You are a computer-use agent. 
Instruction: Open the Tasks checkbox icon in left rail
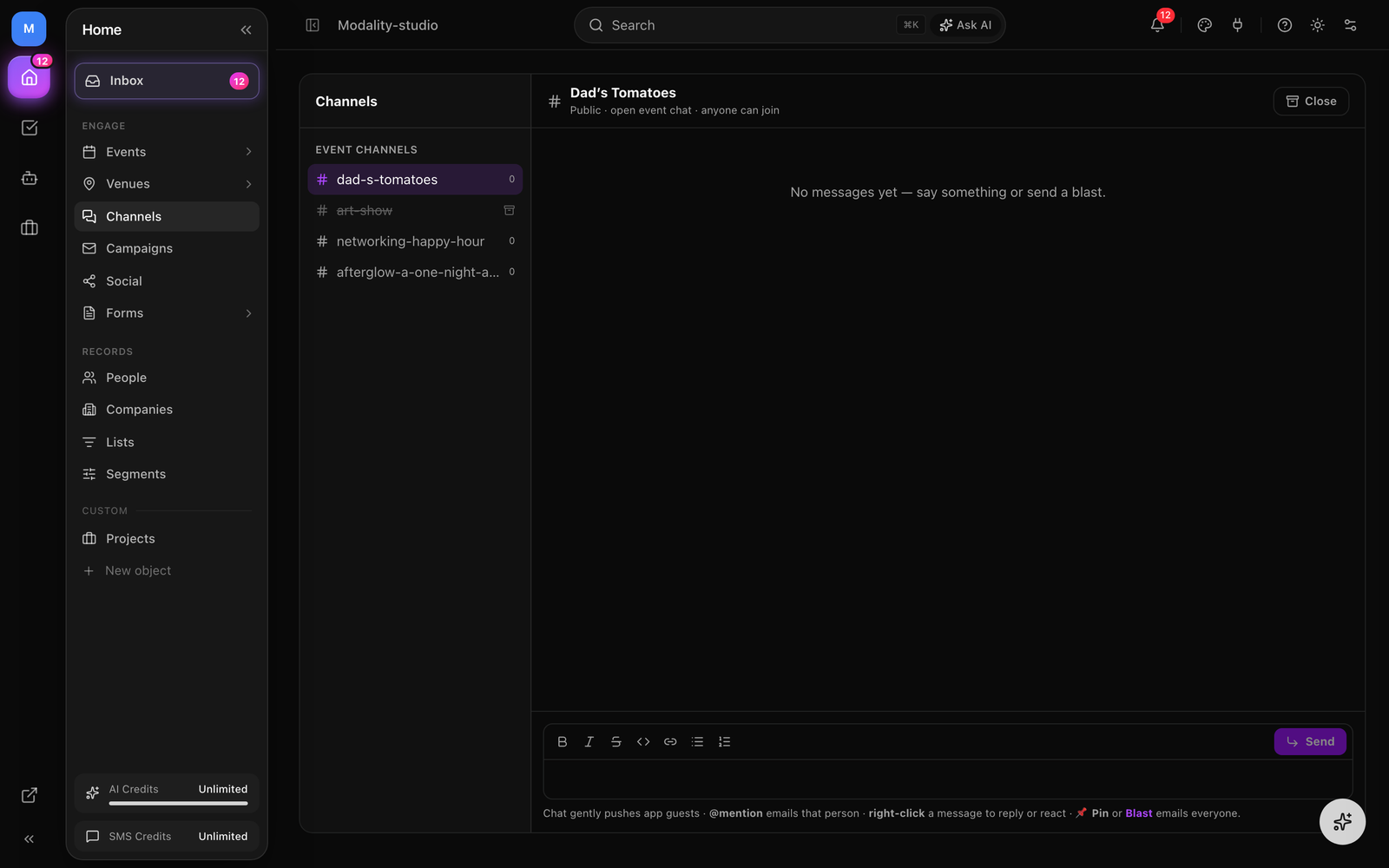(29, 128)
